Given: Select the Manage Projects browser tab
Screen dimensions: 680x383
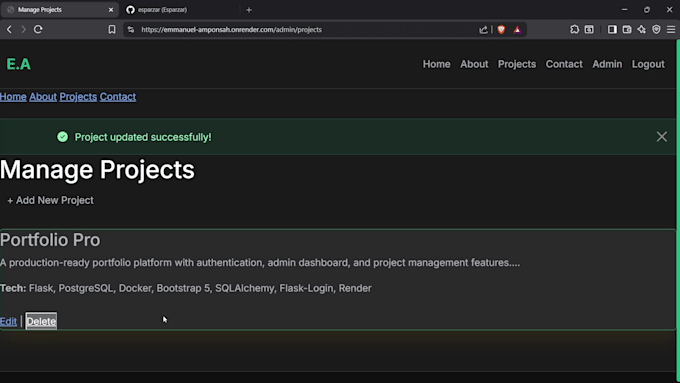Looking at the screenshot, I should pyautogui.click(x=59, y=10).
